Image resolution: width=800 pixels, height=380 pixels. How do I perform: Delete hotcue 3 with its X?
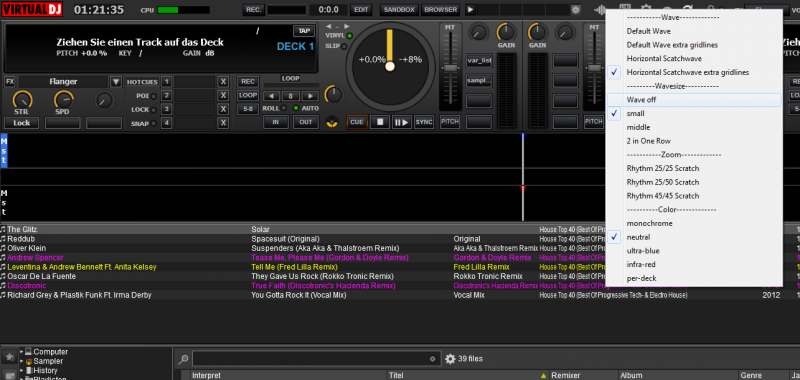point(223,109)
